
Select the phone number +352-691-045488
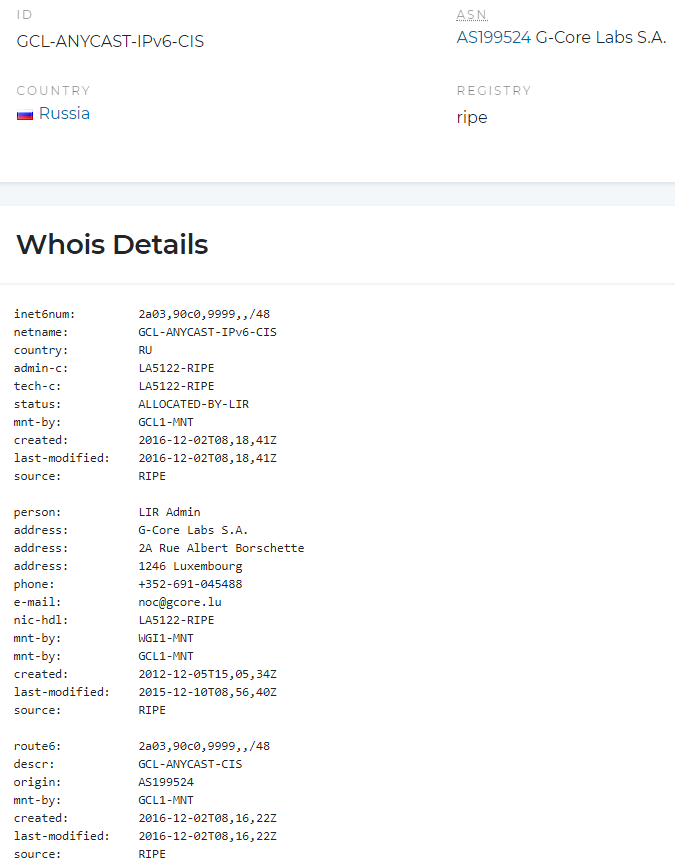190,584
